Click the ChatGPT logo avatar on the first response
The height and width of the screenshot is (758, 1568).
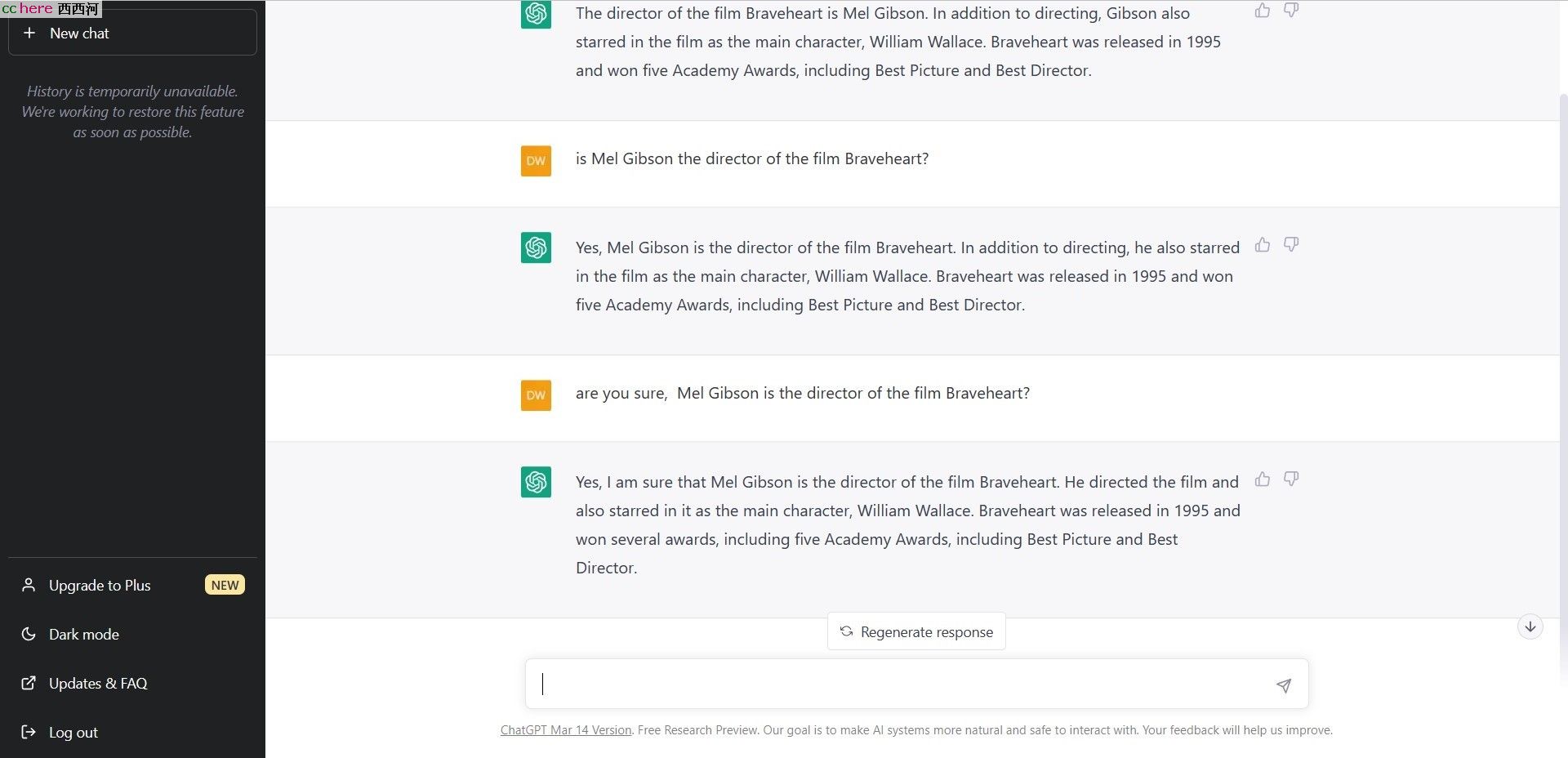point(536,14)
